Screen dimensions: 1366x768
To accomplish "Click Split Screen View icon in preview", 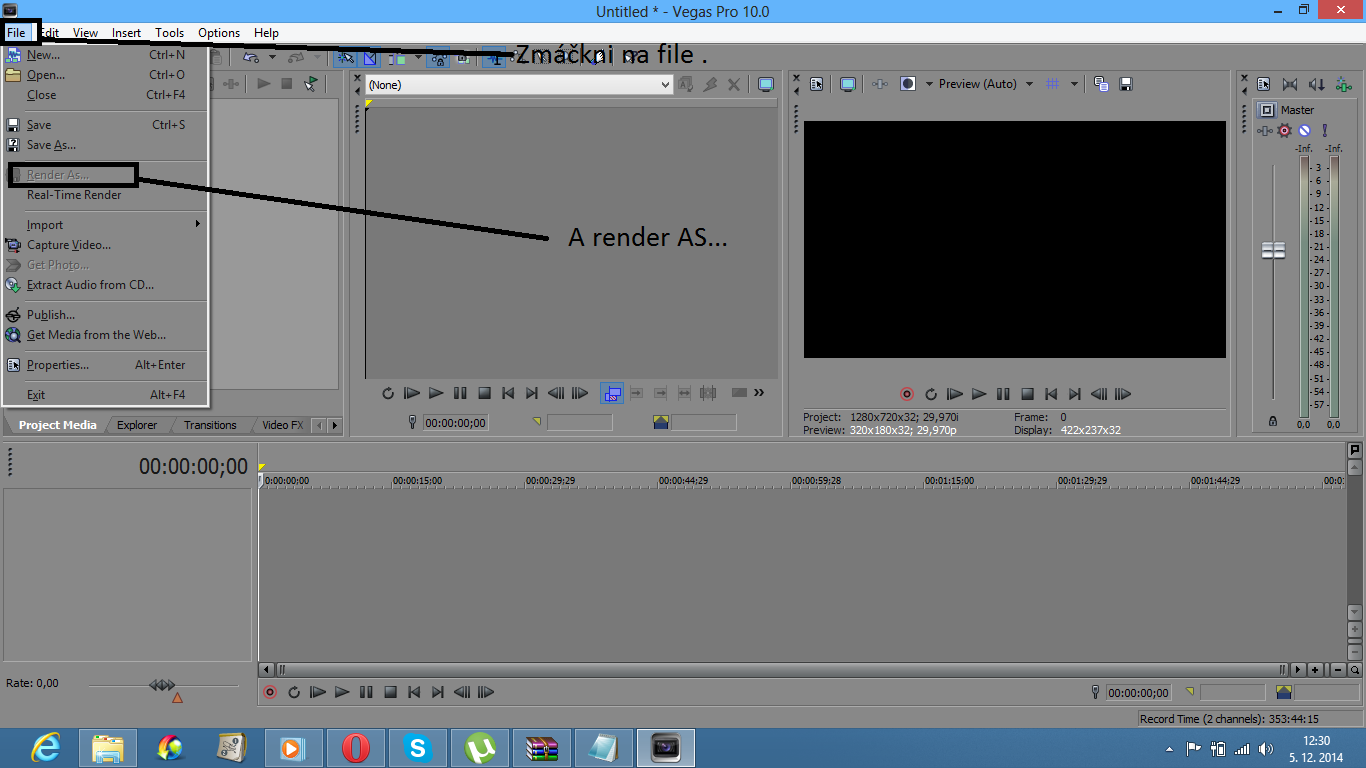I will pos(908,84).
